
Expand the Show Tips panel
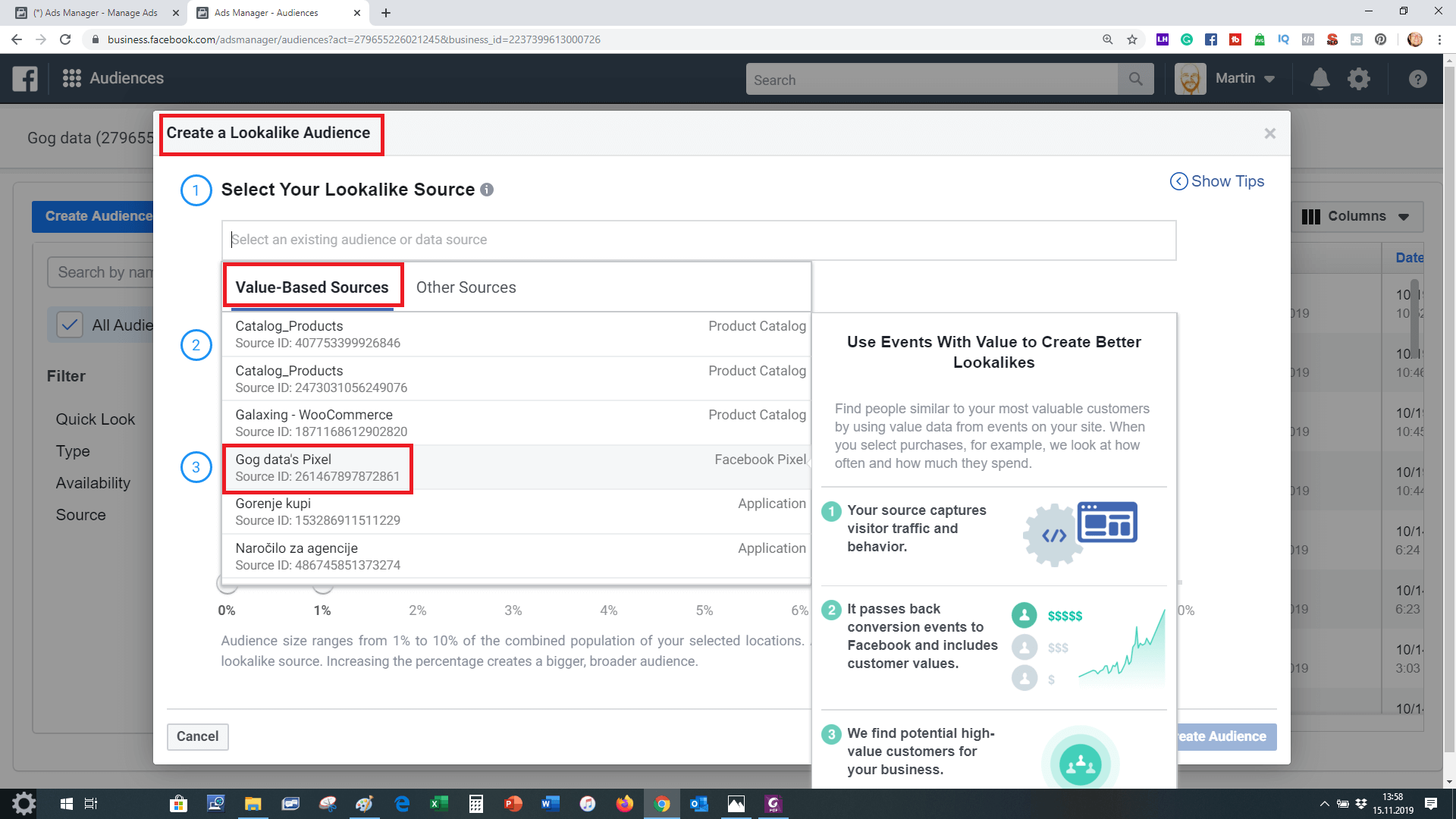coord(1217,181)
